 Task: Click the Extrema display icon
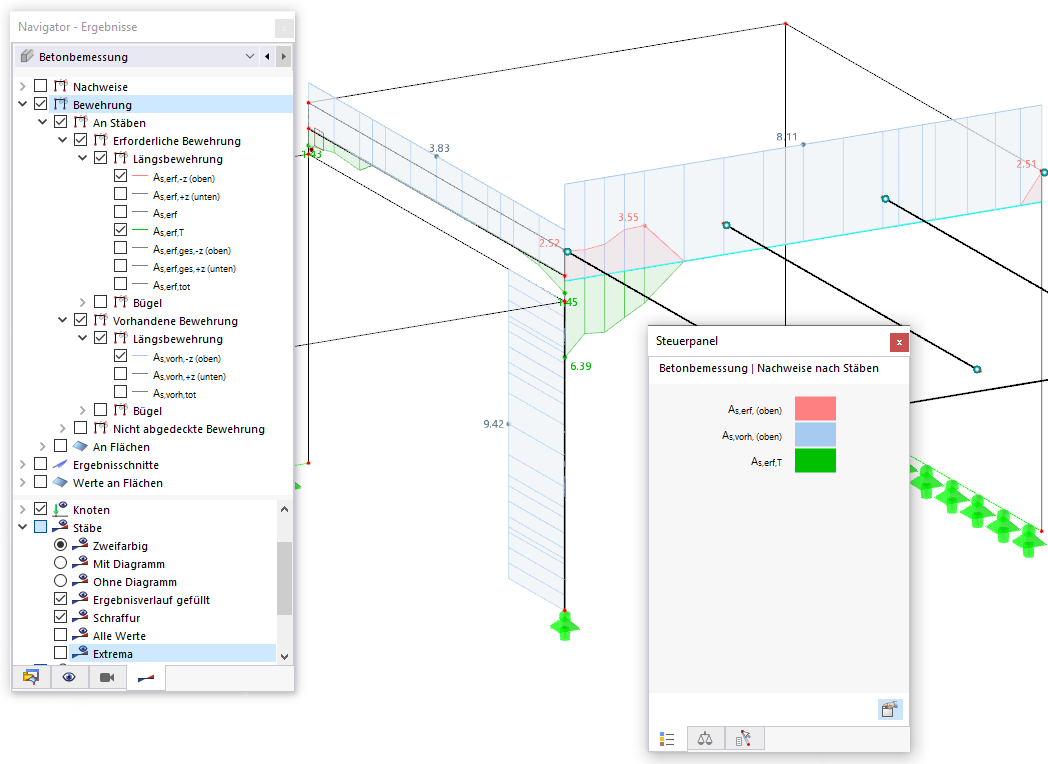(80, 652)
